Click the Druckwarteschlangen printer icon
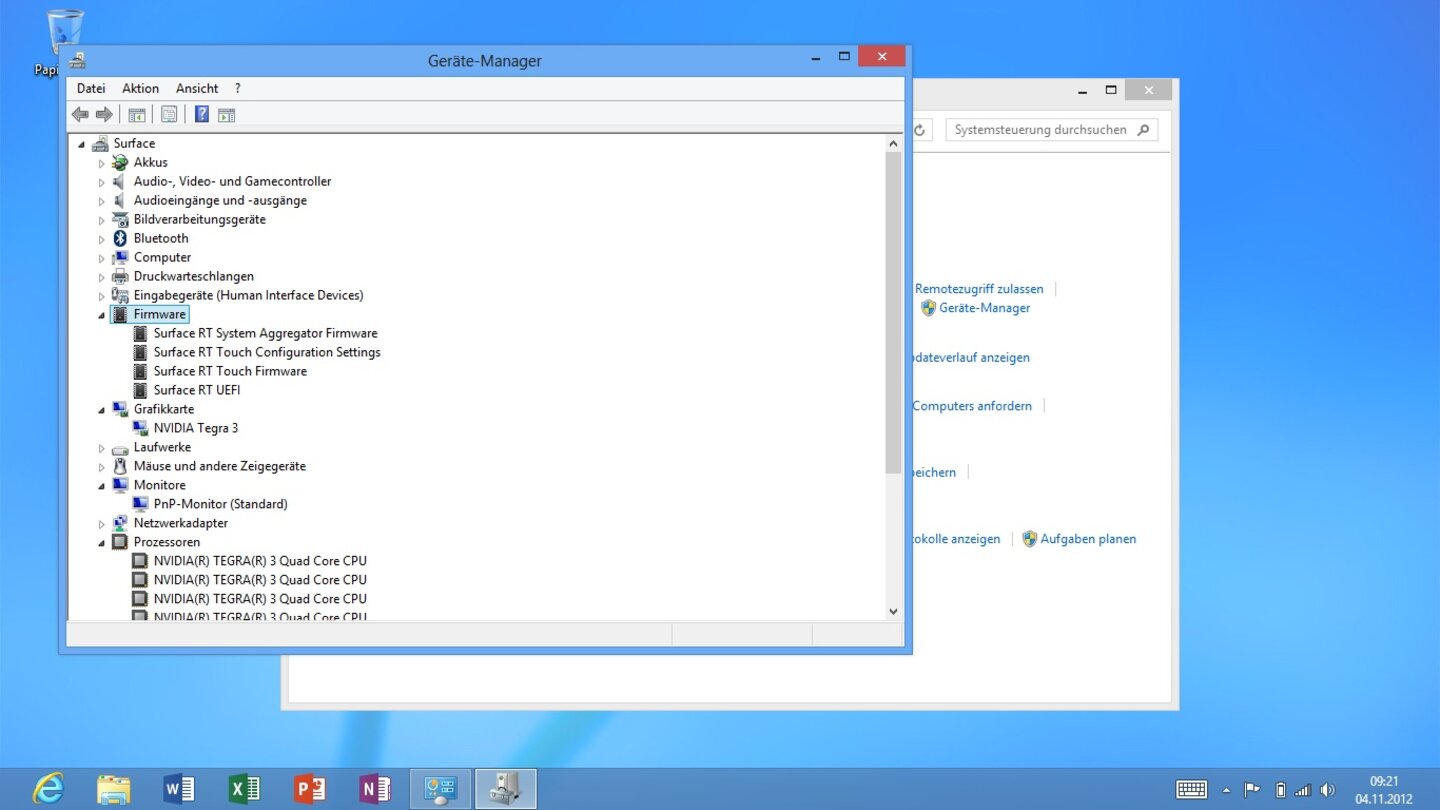 tap(120, 276)
